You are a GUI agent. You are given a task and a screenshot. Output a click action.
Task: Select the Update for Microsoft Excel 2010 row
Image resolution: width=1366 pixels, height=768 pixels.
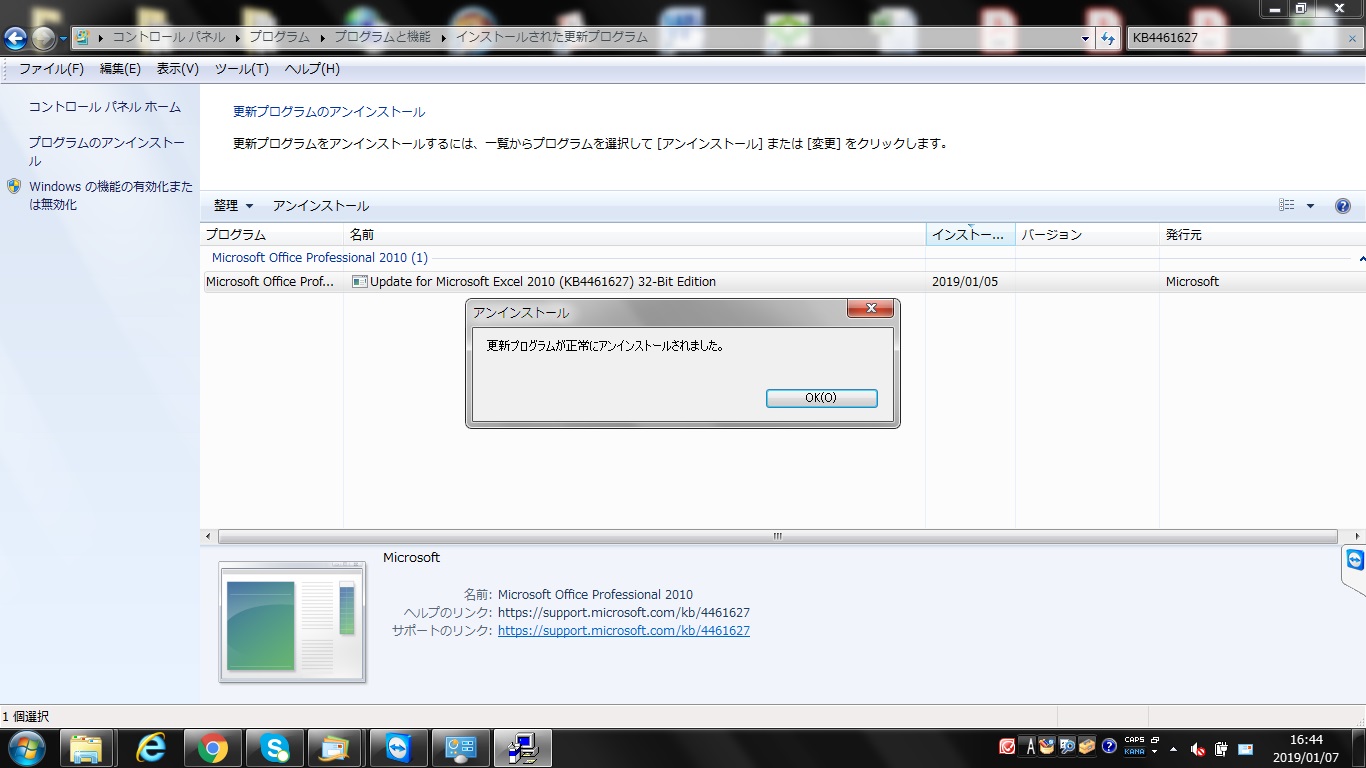[x=783, y=282]
